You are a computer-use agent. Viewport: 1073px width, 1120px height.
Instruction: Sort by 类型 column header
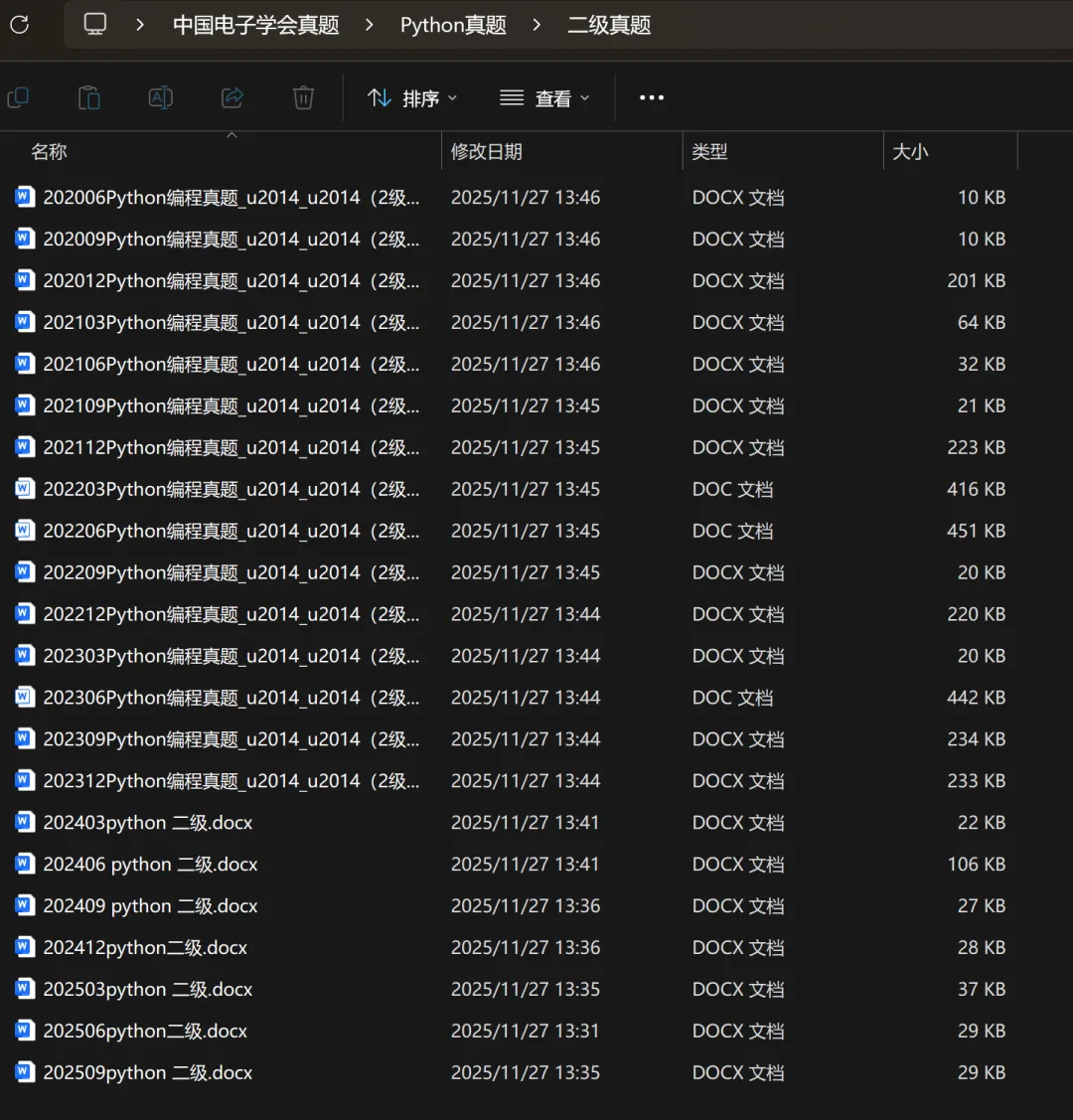tap(709, 151)
